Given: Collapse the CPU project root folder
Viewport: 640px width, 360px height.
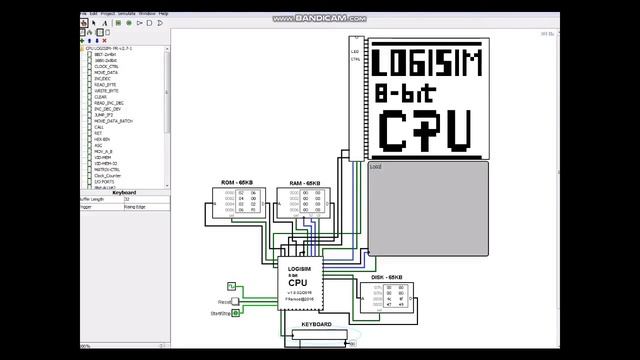Looking at the screenshot, I should point(82,49).
